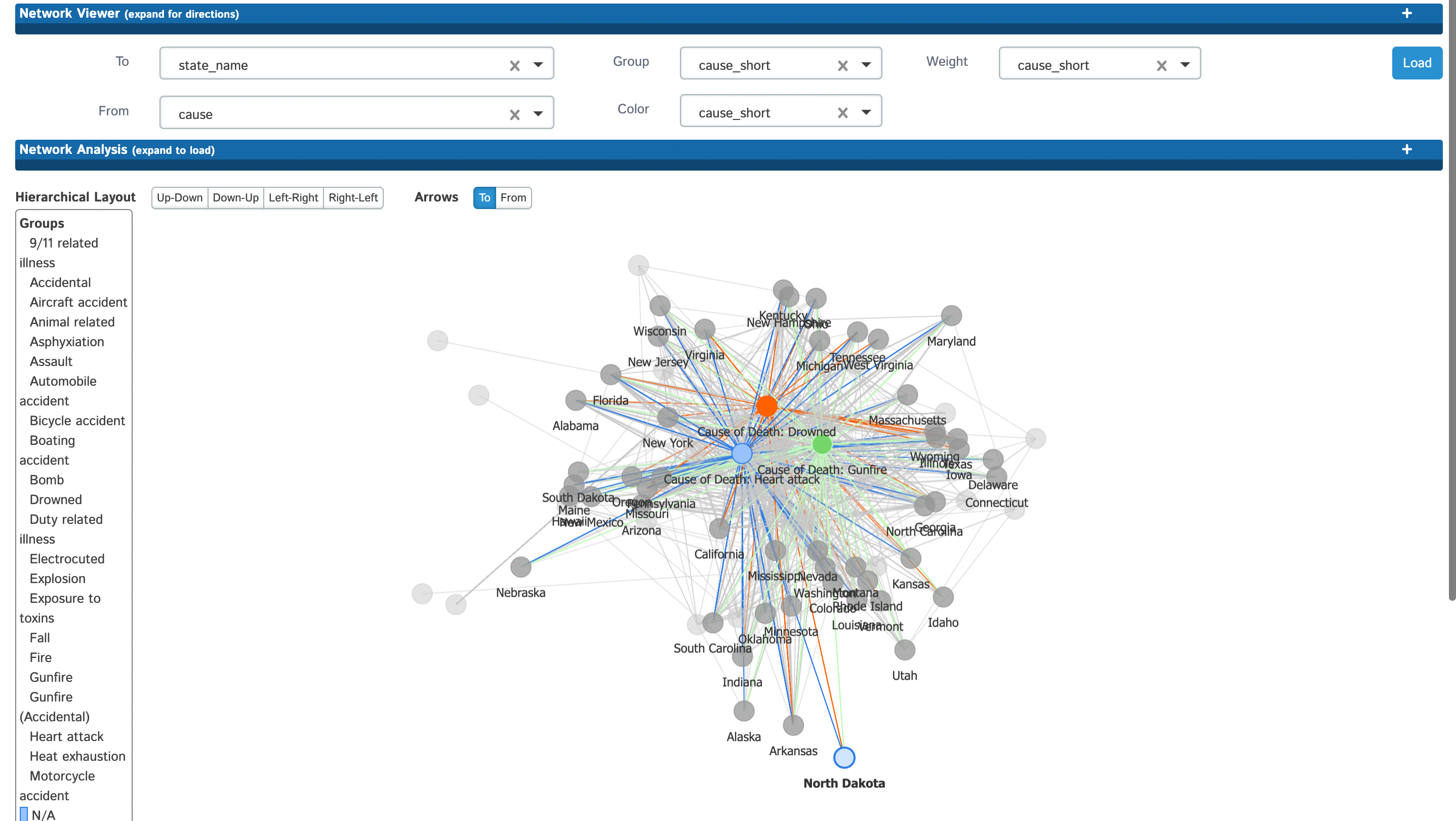Clear the cause selection in From field
This screenshot has width=1456, height=821.
click(514, 115)
